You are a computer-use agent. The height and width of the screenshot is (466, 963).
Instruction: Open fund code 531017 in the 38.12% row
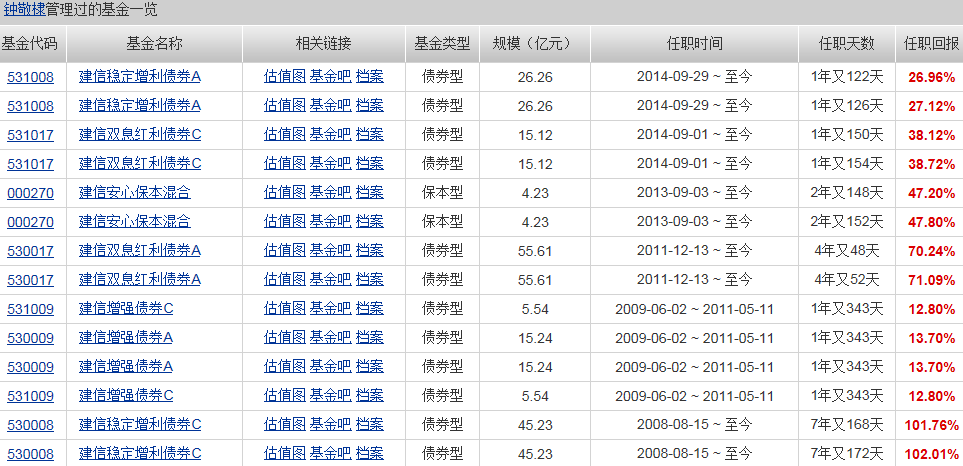click(x=30, y=135)
